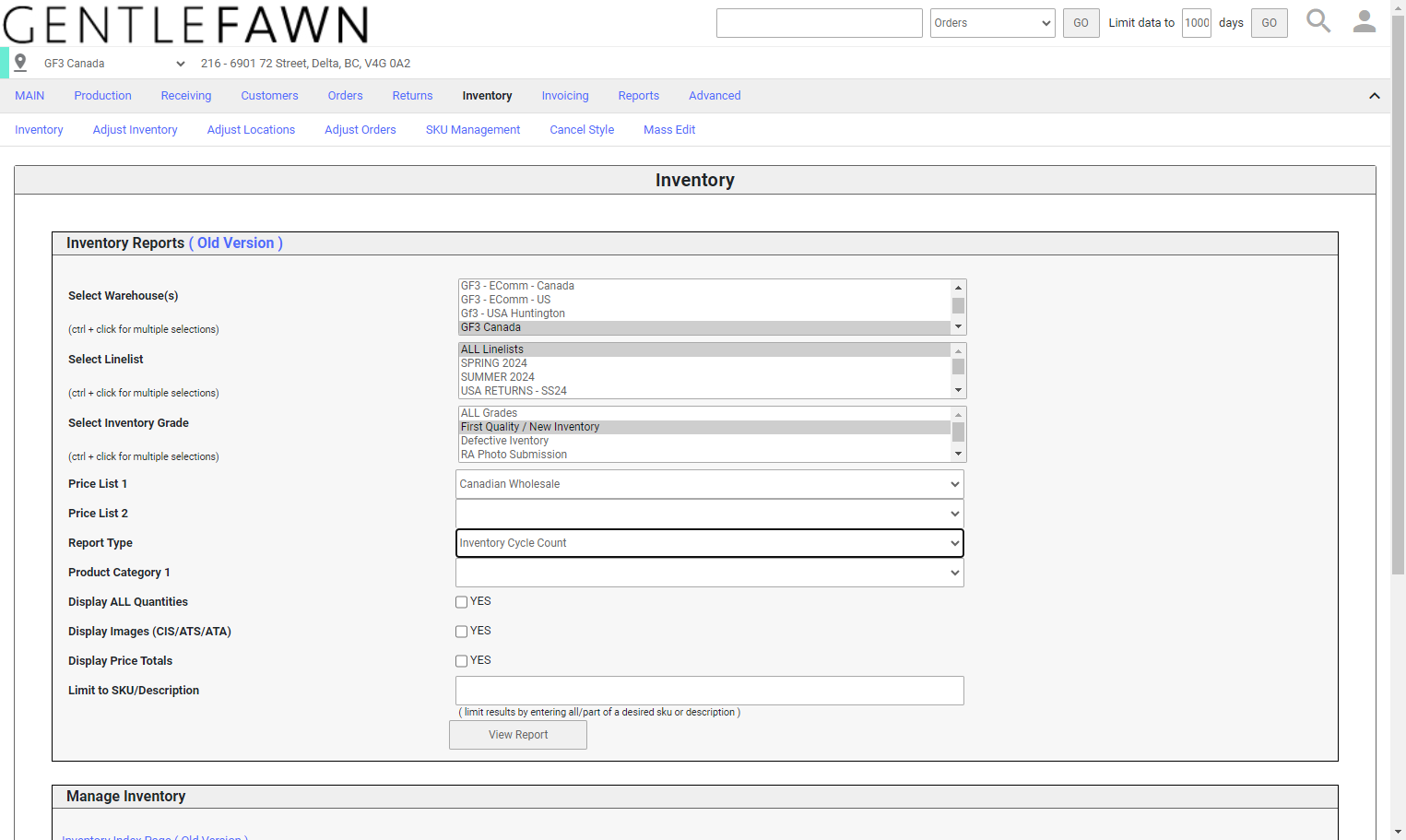The height and width of the screenshot is (840, 1406).
Task: Open the Price List 2 dropdown
Action: [710, 514]
